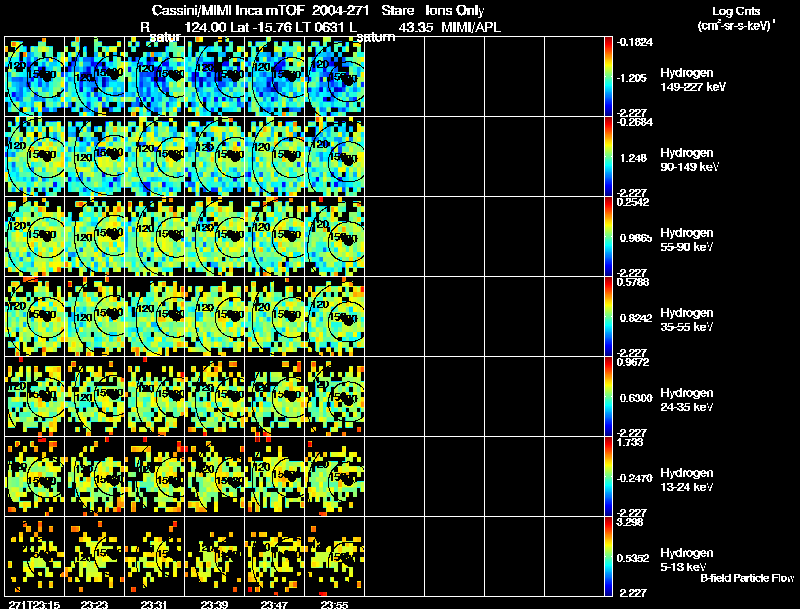
Task: Select the 23:15 panel of Hydrogen 35-55 keV
Action: coord(34,317)
